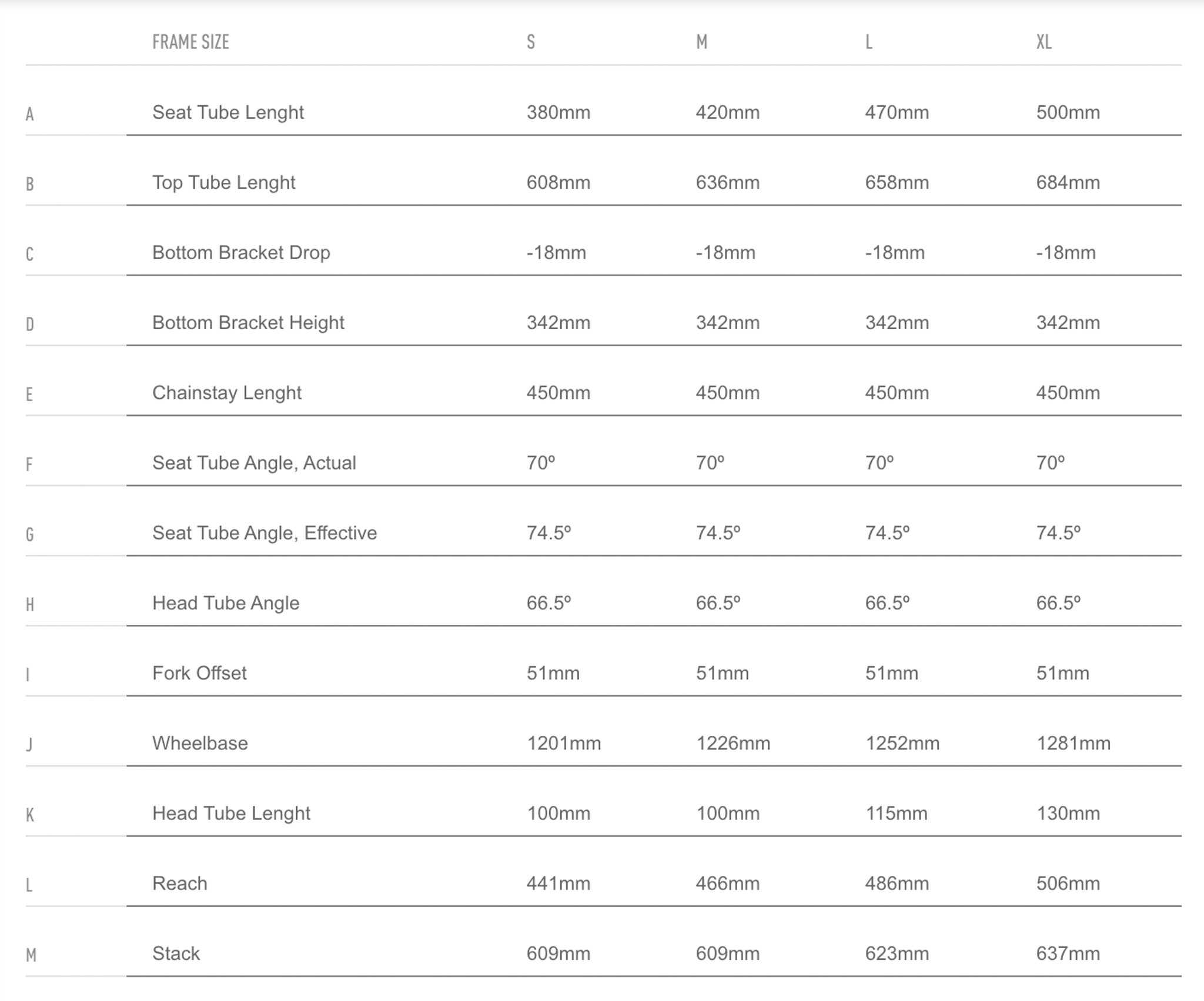The width and height of the screenshot is (1204, 1001).
Task: Select the Bottom Bracket Height label
Action: click(x=248, y=323)
